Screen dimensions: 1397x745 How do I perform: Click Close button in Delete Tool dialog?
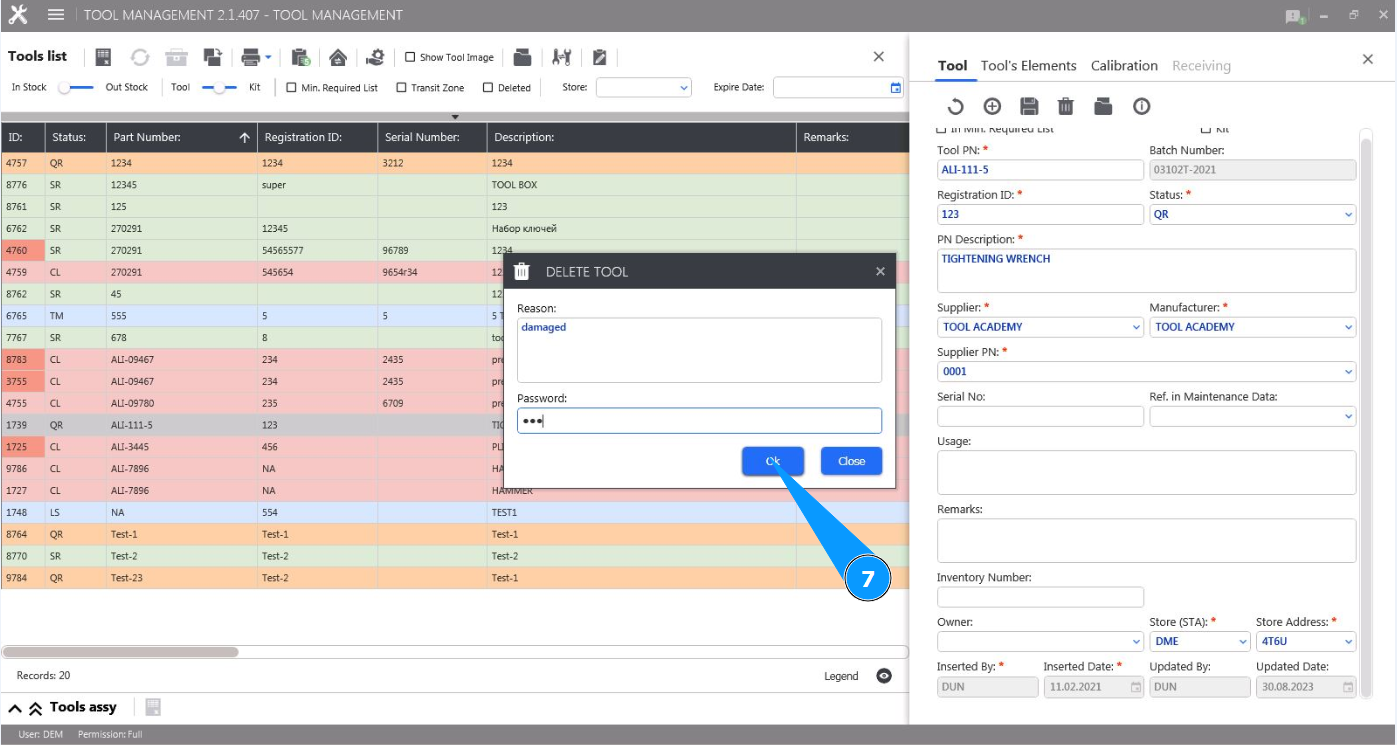[x=851, y=461]
